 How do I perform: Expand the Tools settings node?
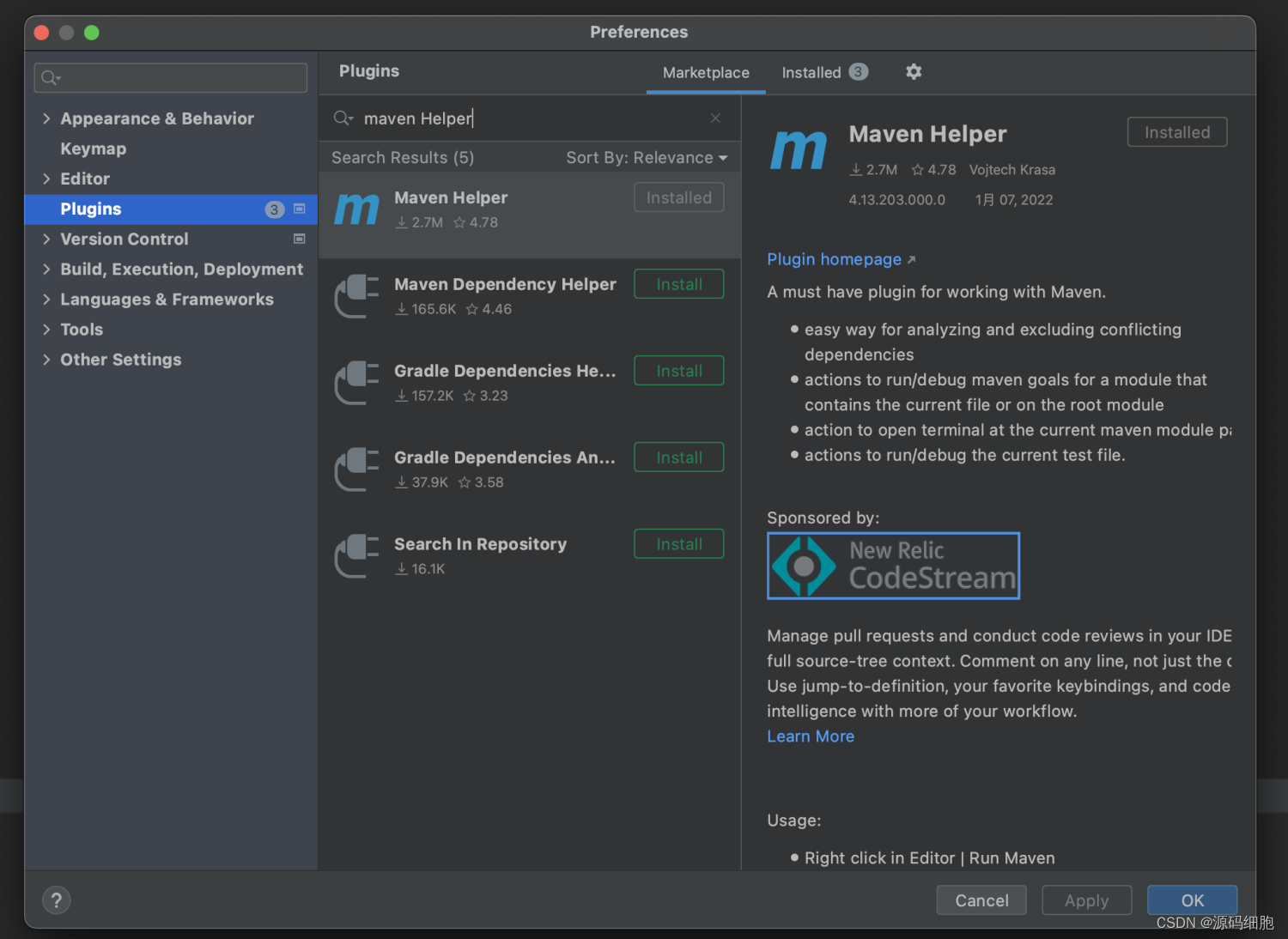click(46, 329)
